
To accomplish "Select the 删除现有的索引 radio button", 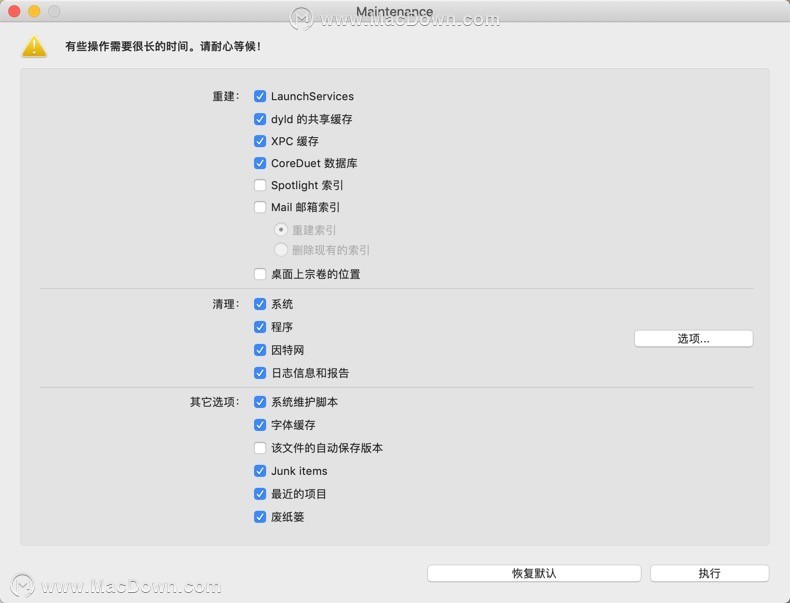I will point(281,249).
